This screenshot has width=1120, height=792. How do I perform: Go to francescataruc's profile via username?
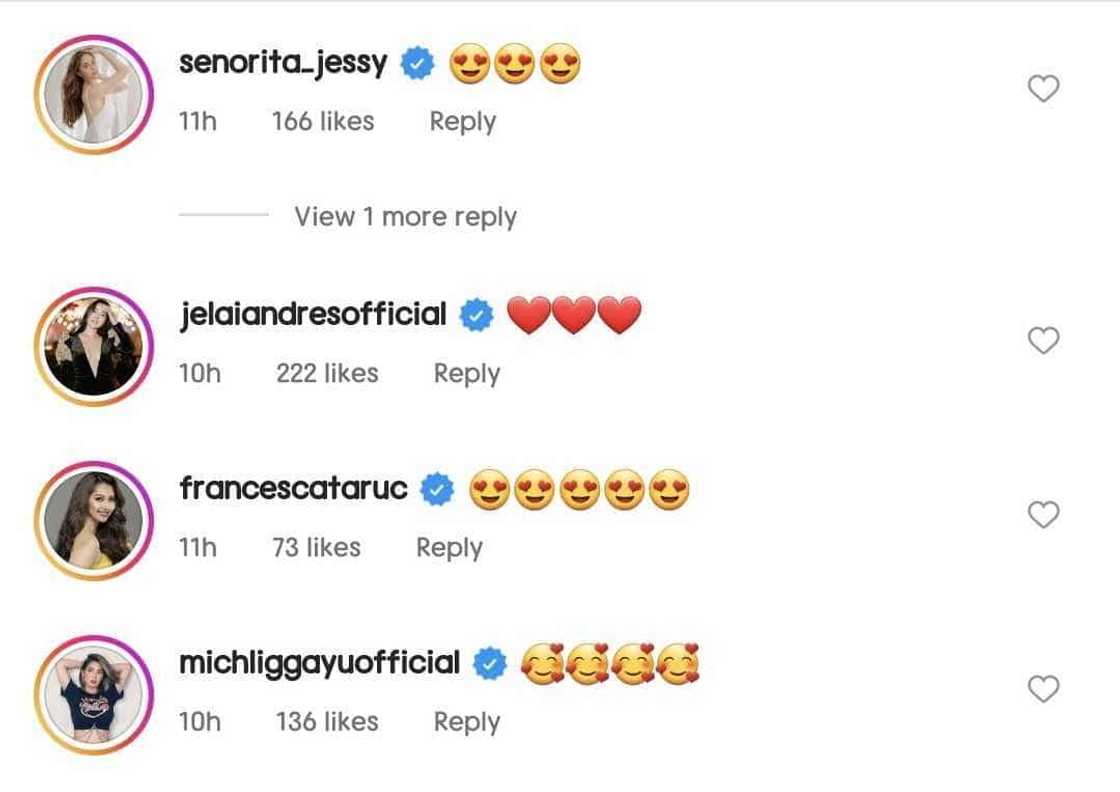click(294, 489)
